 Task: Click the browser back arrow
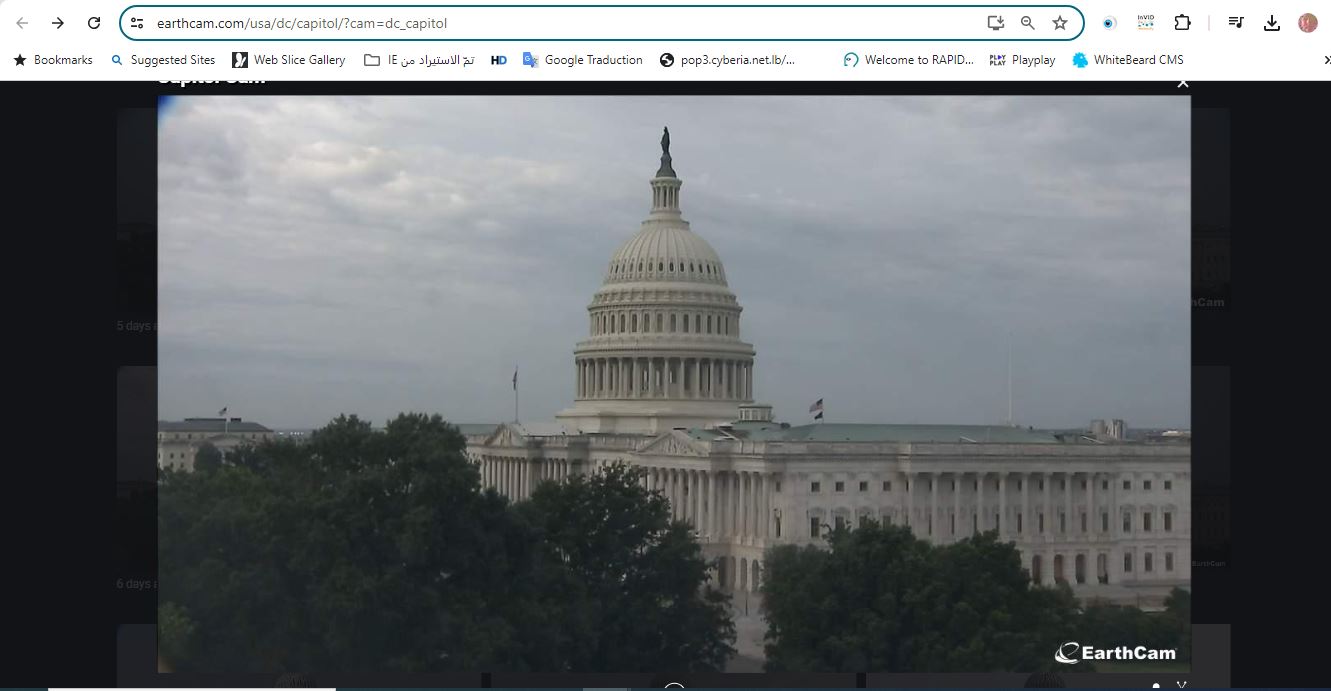[22, 23]
